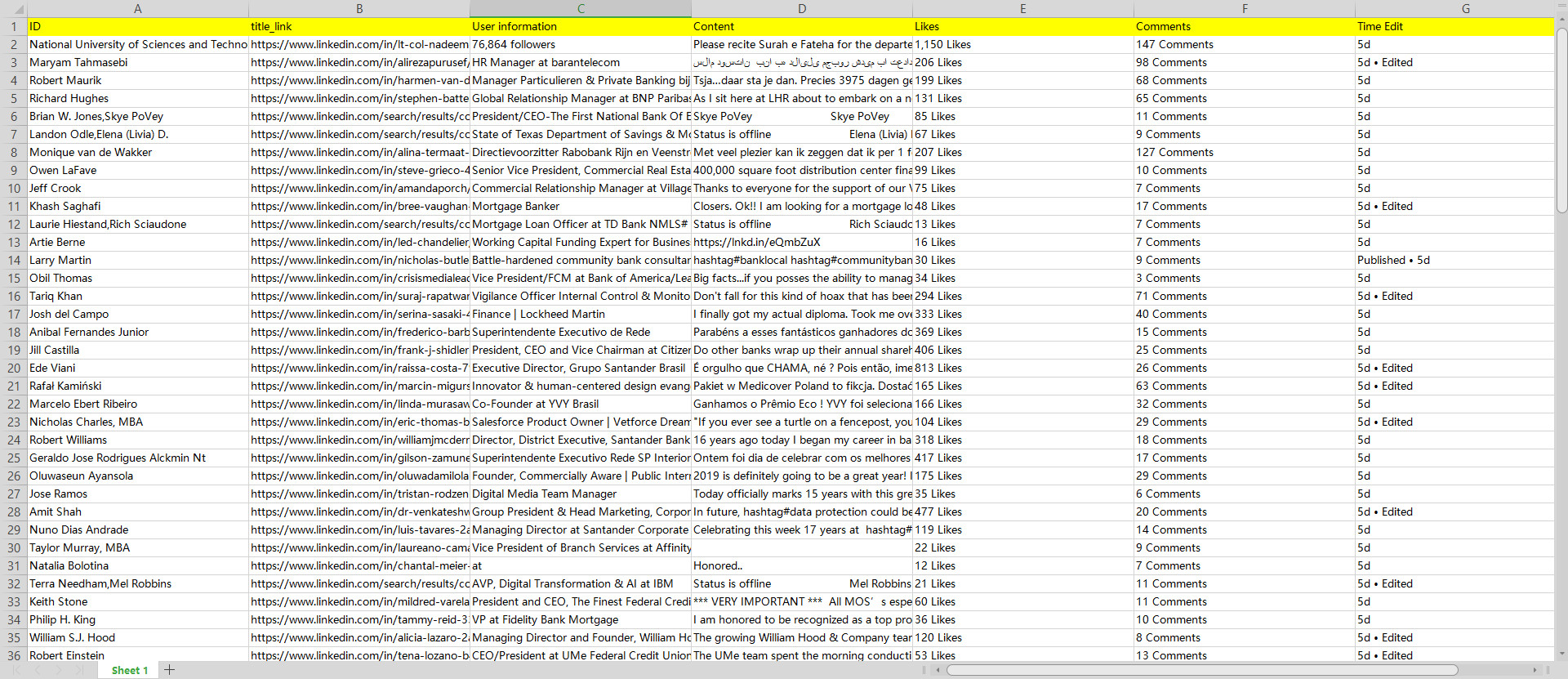Select the 'Taylor Murray, MBA' cell
The width and height of the screenshot is (1568, 679).
[138, 547]
